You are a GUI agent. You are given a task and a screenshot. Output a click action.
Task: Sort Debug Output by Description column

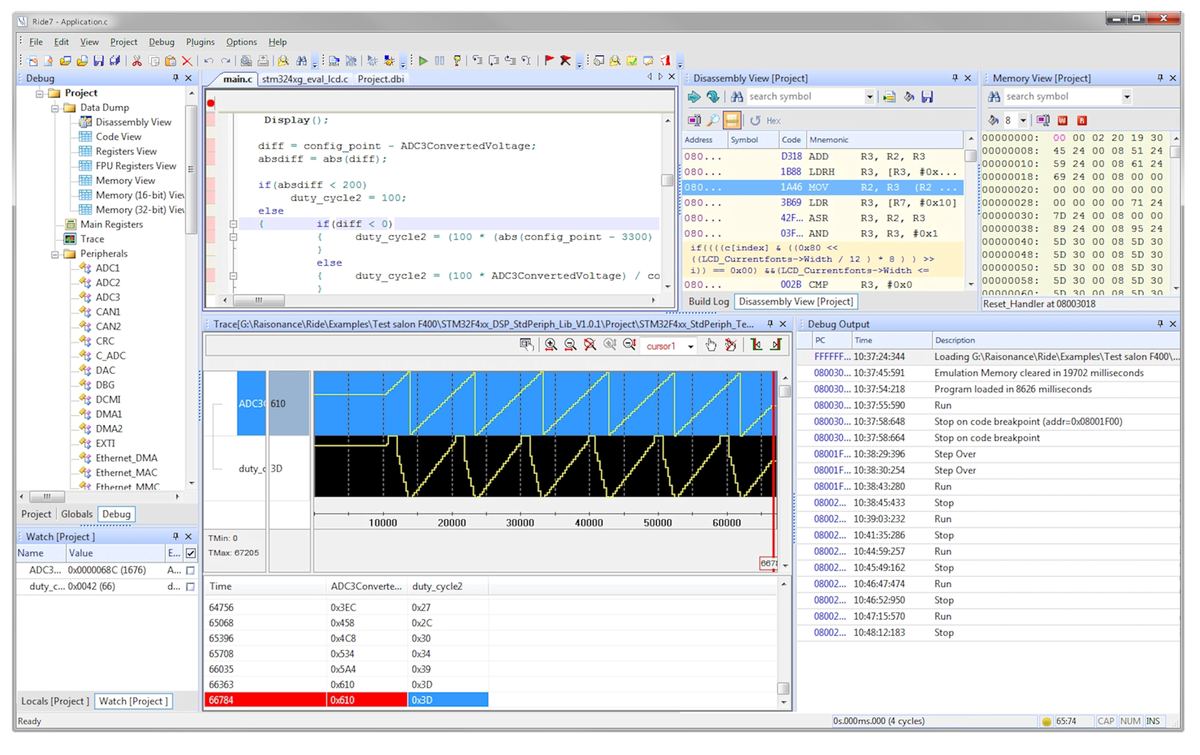(1055, 340)
